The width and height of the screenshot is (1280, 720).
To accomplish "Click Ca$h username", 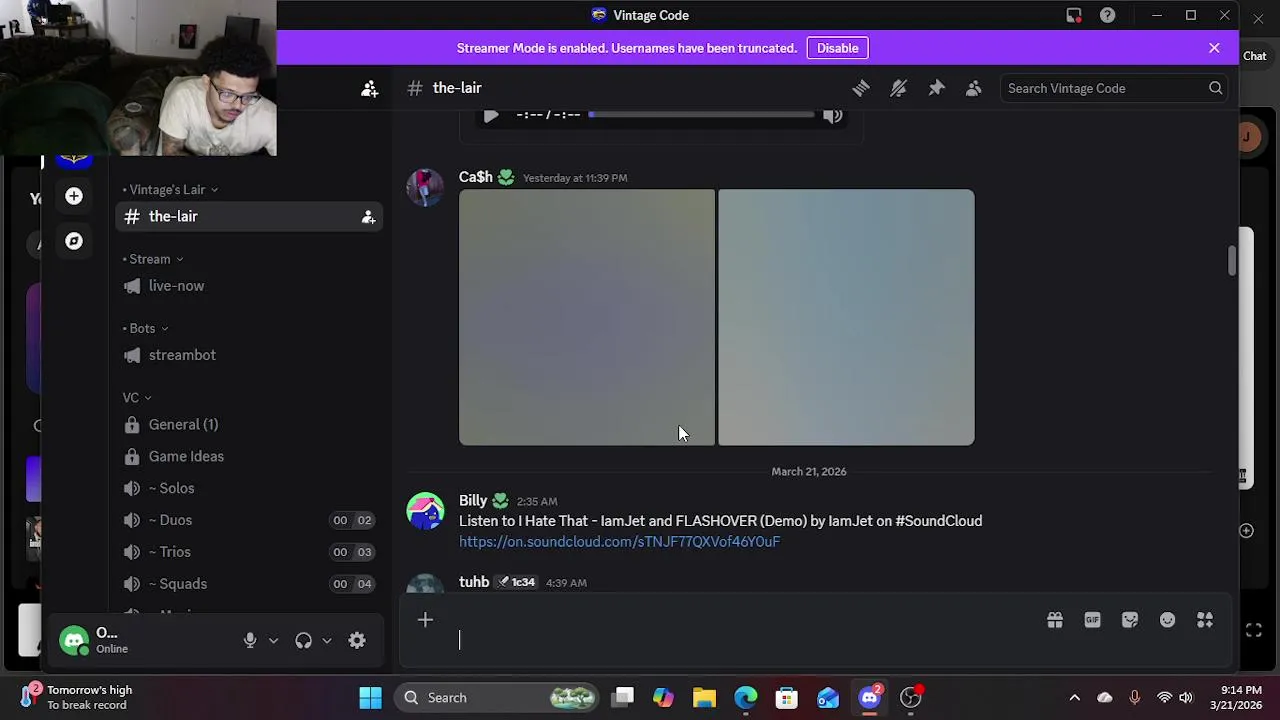I will pos(476,177).
